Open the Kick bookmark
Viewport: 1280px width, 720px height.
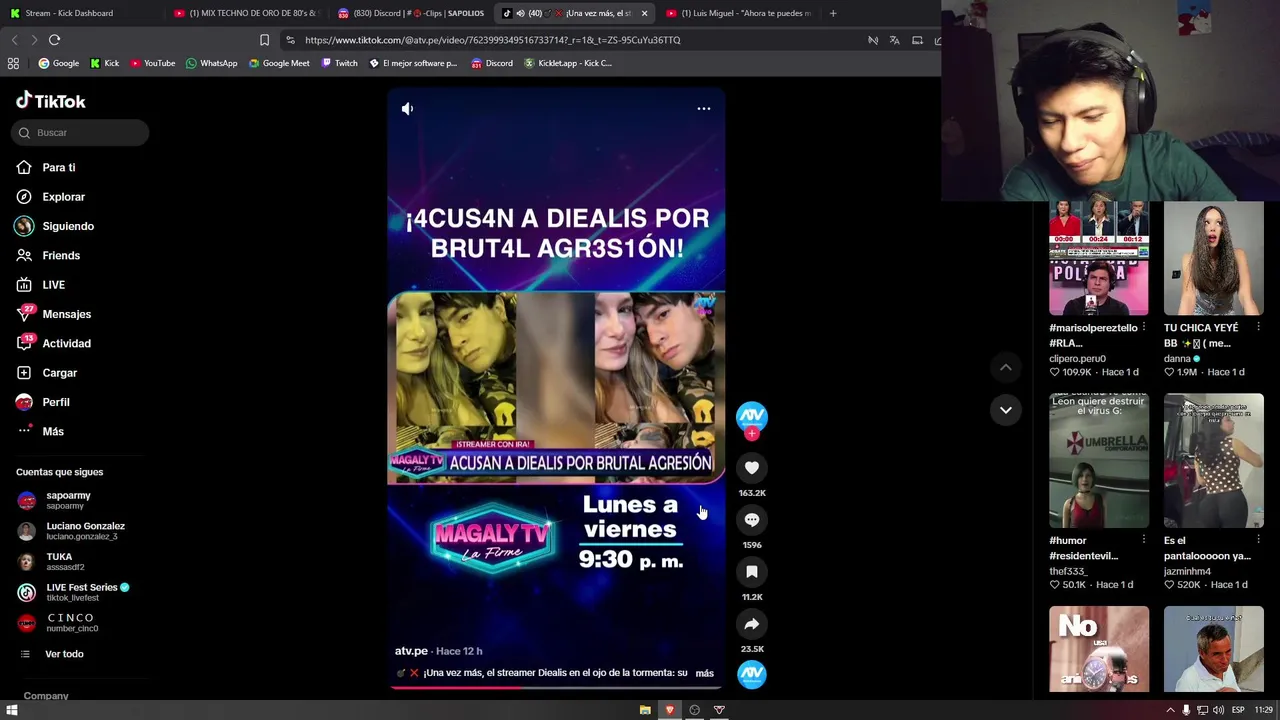pyautogui.click(x=105, y=63)
